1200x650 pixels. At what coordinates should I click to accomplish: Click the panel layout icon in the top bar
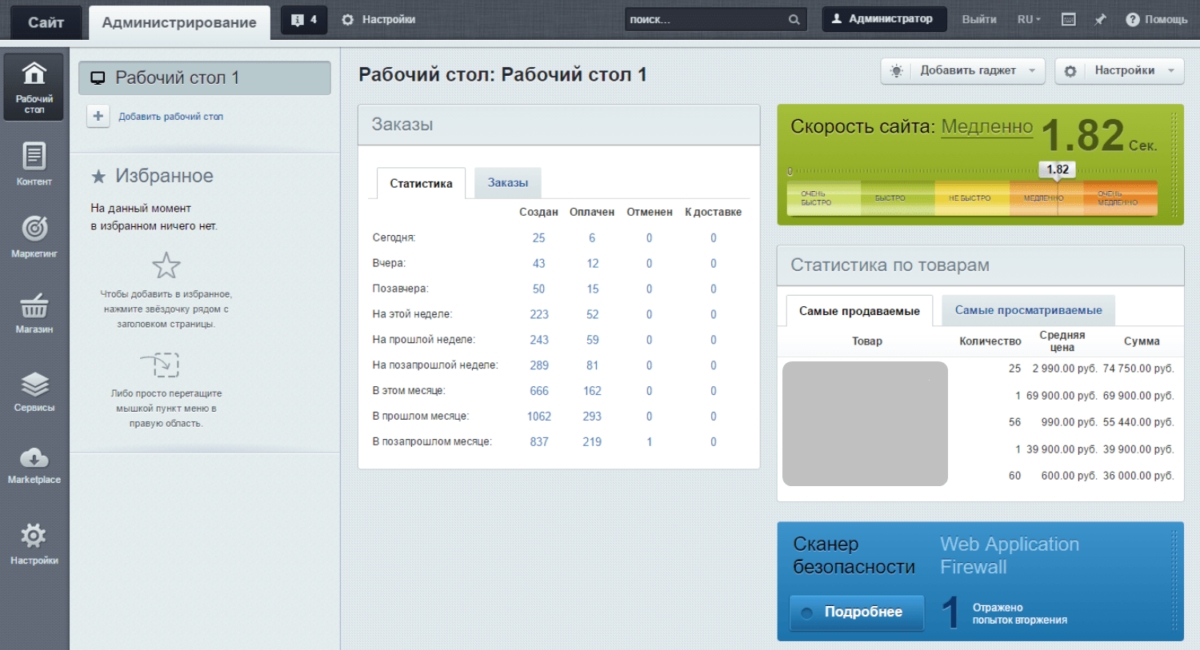1069,19
